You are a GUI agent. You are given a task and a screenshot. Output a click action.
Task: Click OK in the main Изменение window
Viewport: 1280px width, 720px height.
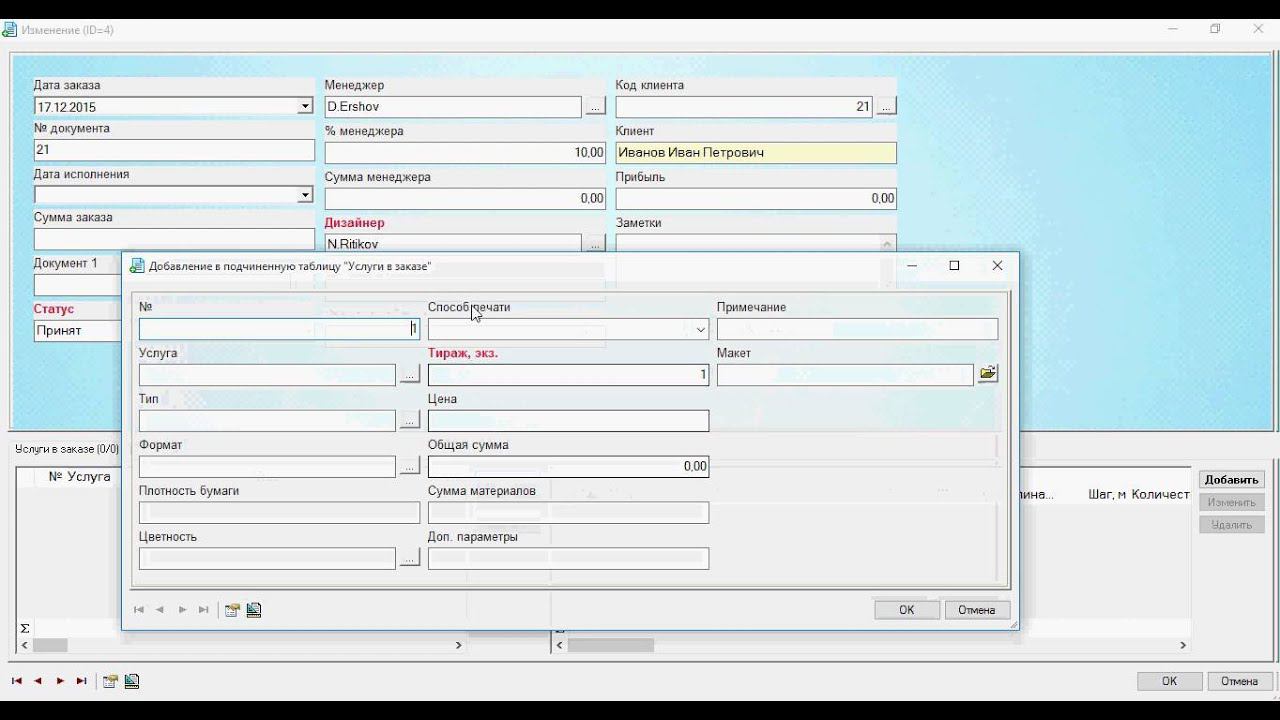coord(1169,681)
